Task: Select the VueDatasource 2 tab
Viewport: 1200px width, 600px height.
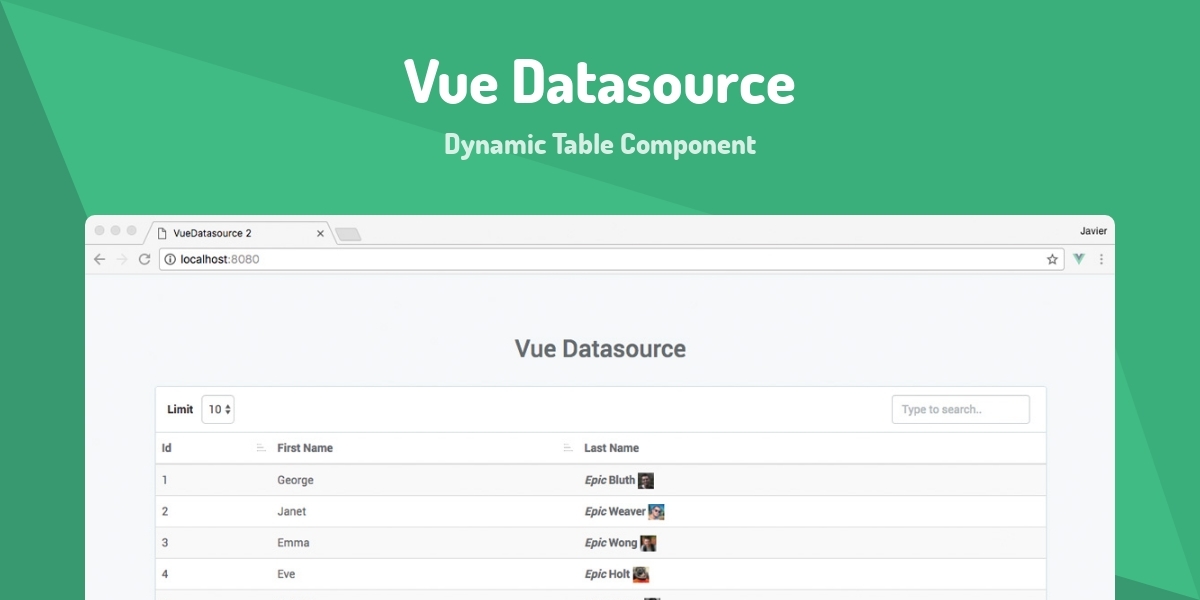Action: point(239,233)
